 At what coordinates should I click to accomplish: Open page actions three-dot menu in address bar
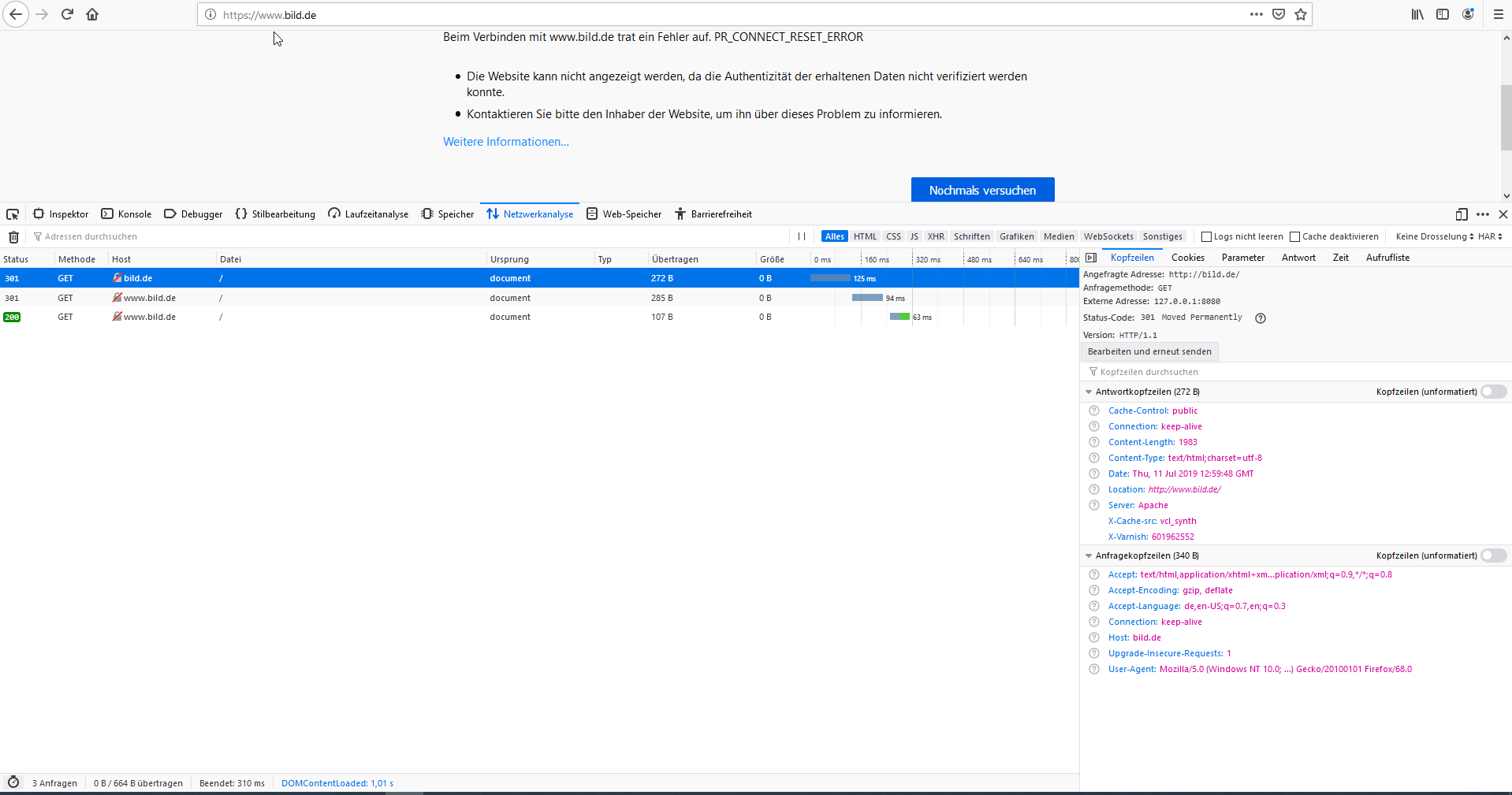click(x=1257, y=14)
